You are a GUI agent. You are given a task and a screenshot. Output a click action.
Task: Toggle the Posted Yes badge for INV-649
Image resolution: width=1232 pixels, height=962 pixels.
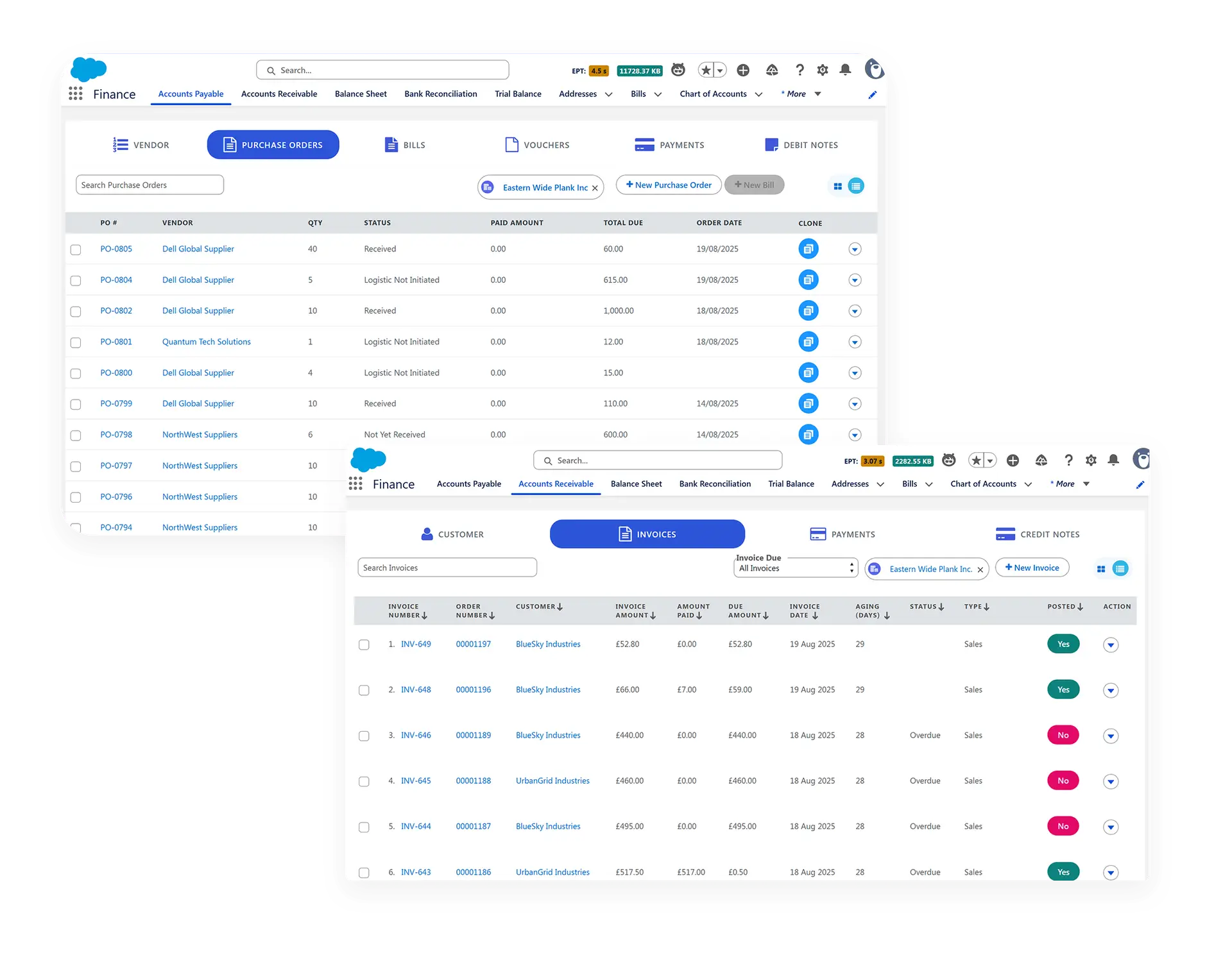1063,644
